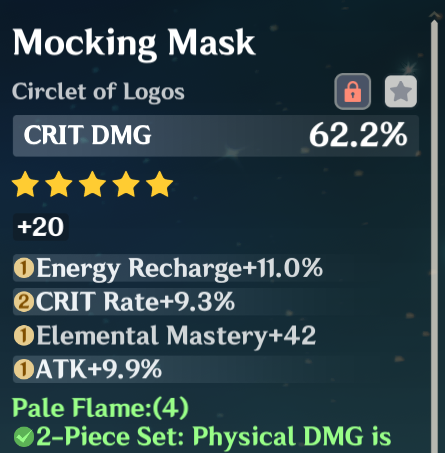Click the fifth gold rarity star

point(159,184)
